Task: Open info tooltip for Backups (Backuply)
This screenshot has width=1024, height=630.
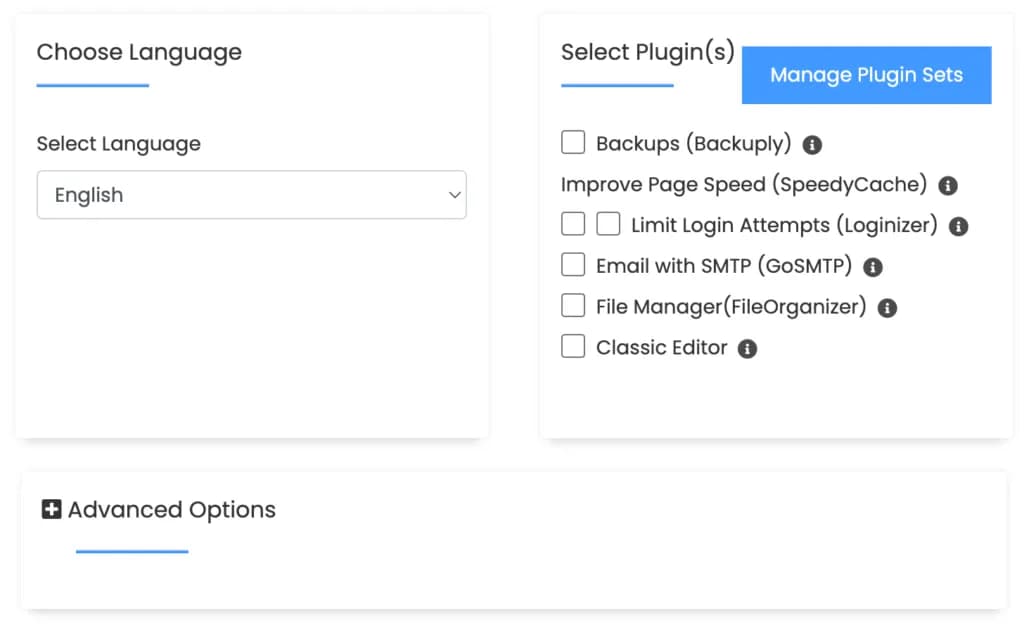Action: (x=812, y=144)
